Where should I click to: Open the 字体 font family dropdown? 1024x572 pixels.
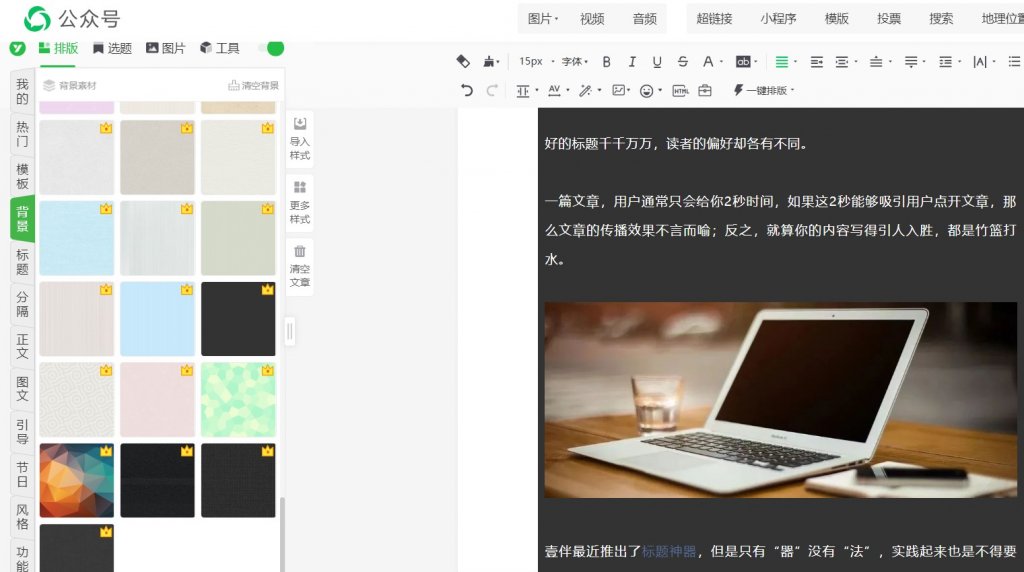575,61
